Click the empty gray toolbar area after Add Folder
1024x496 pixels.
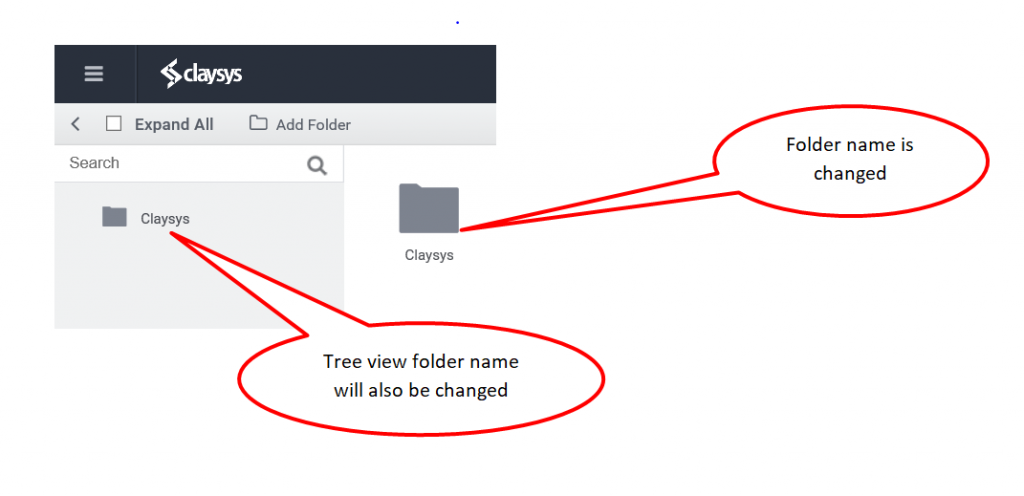click(424, 124)
